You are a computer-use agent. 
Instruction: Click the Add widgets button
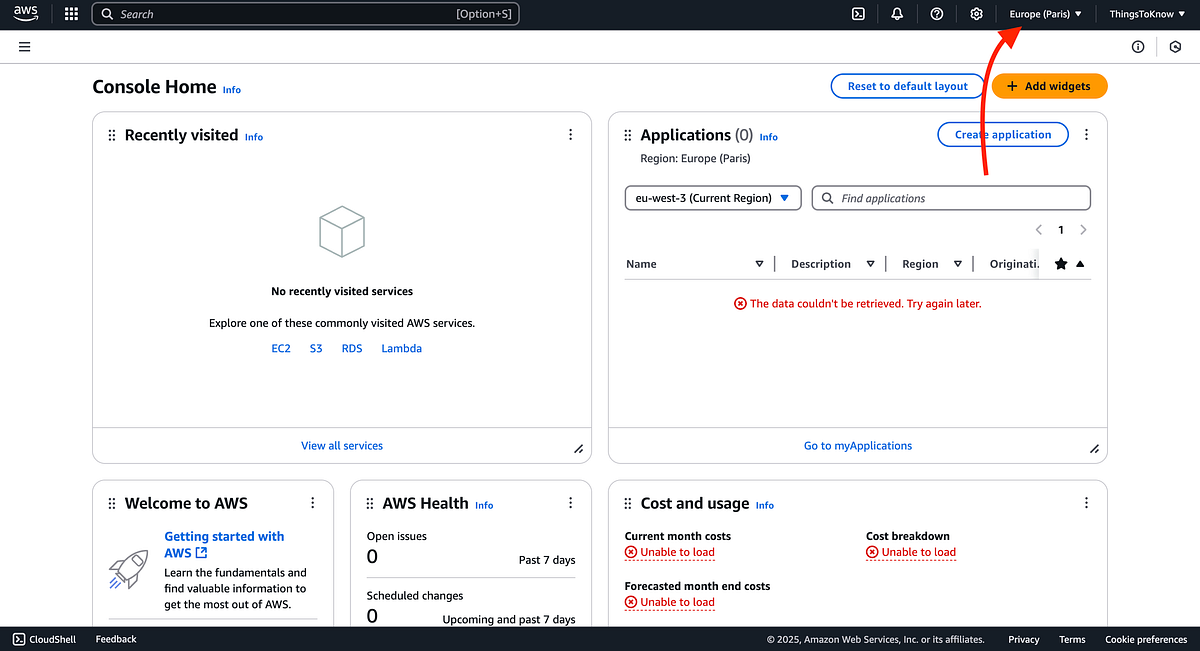1049,86
